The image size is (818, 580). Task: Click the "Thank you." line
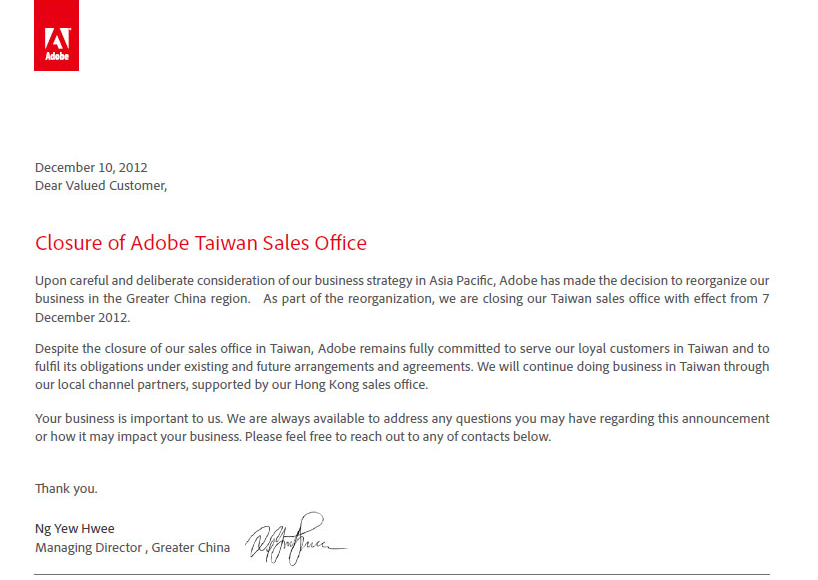tap(66, 489)
